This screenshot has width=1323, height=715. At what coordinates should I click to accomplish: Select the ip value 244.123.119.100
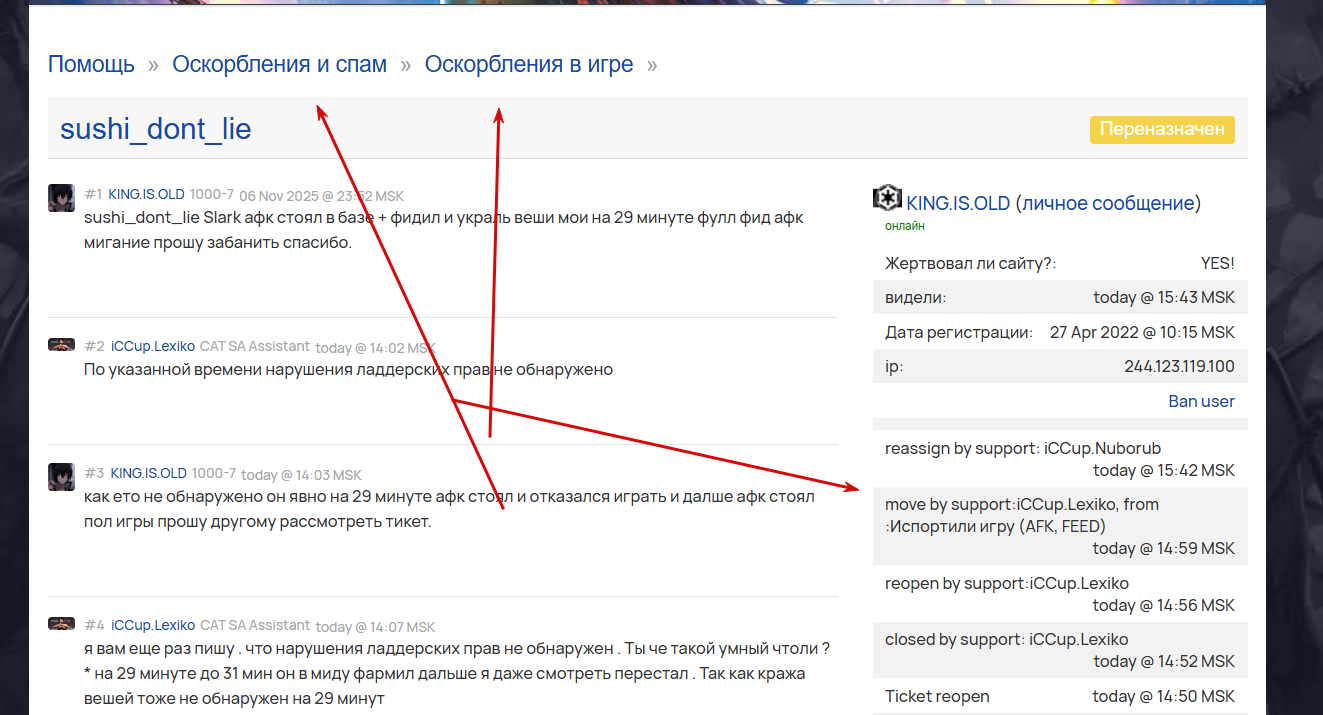[x=1179, y=366]
